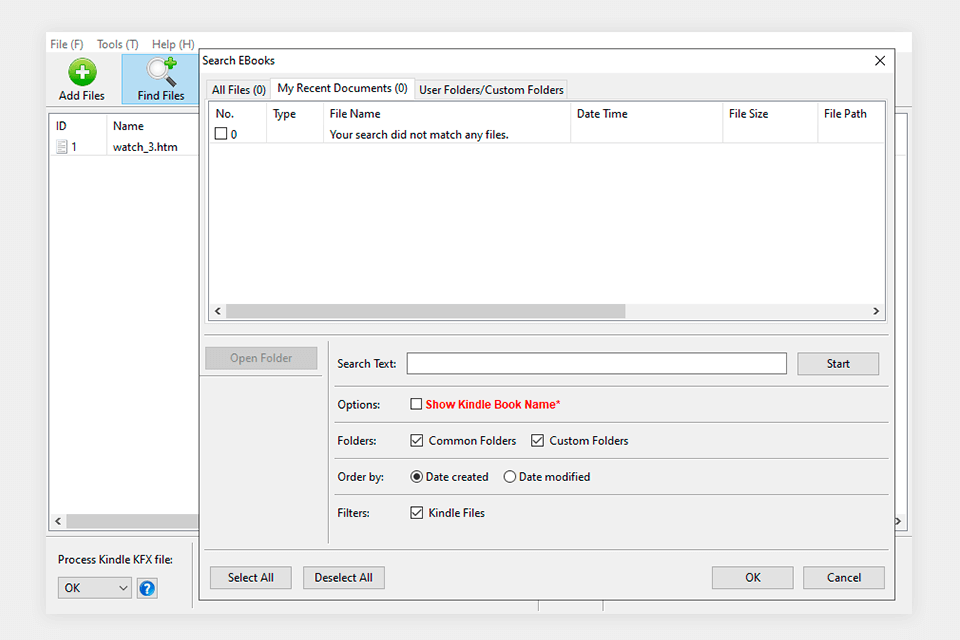Select Date modified ordering

pos(510,477)
